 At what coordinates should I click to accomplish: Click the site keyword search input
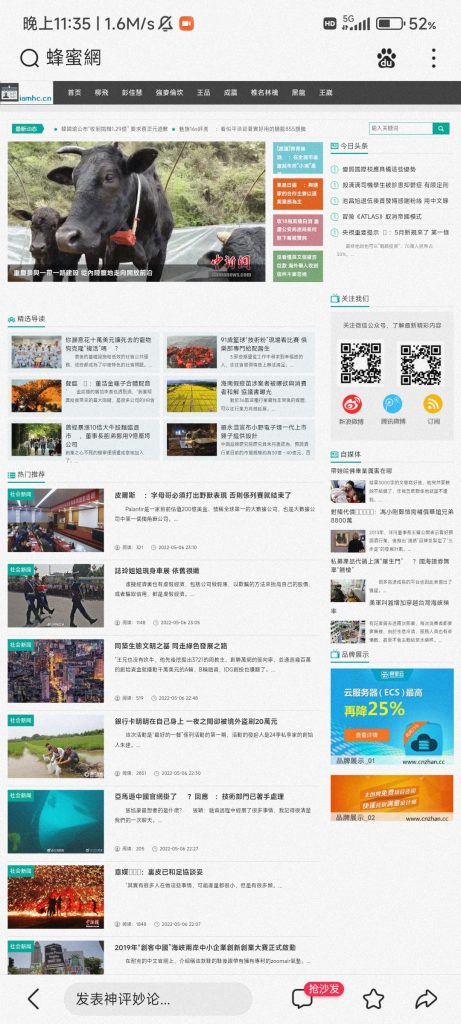[x=401, y=129]
